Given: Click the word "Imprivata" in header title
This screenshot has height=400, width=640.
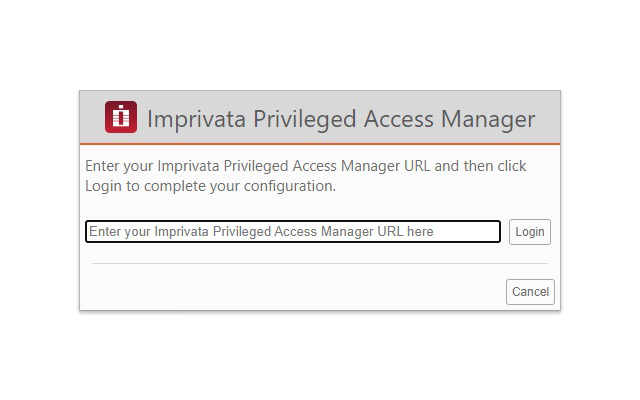Looking at the screenshot, I should (x=196, y=119).
